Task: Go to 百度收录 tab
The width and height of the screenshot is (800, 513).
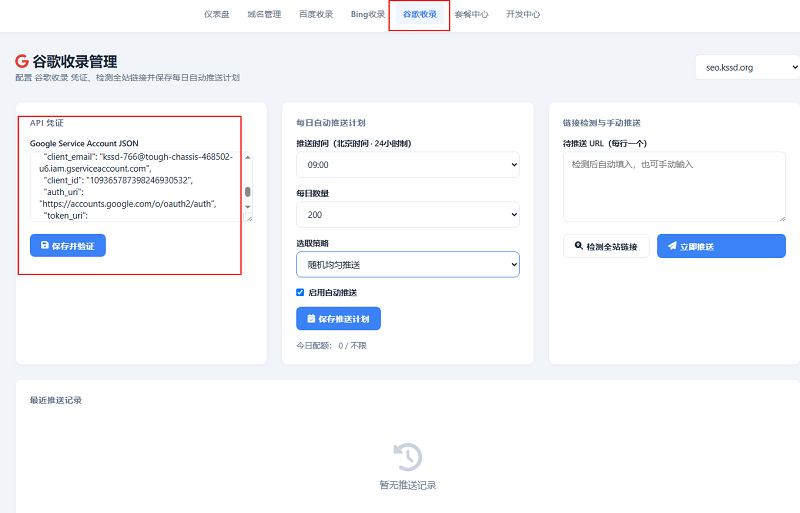Action: click(316, 14)
